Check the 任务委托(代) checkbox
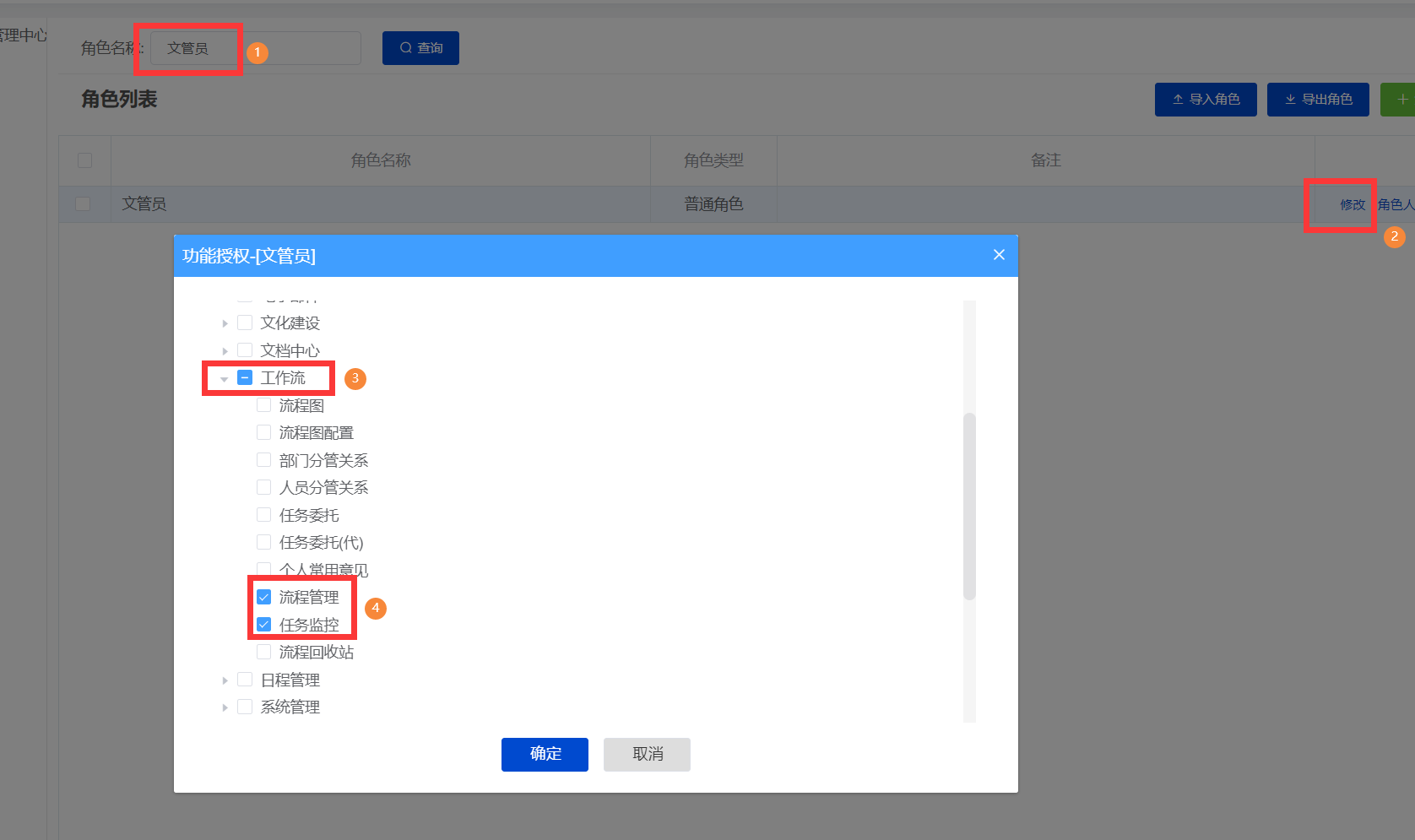Image resolution: width=1415 pixels, height=840 pixels. tap(264, 542)
